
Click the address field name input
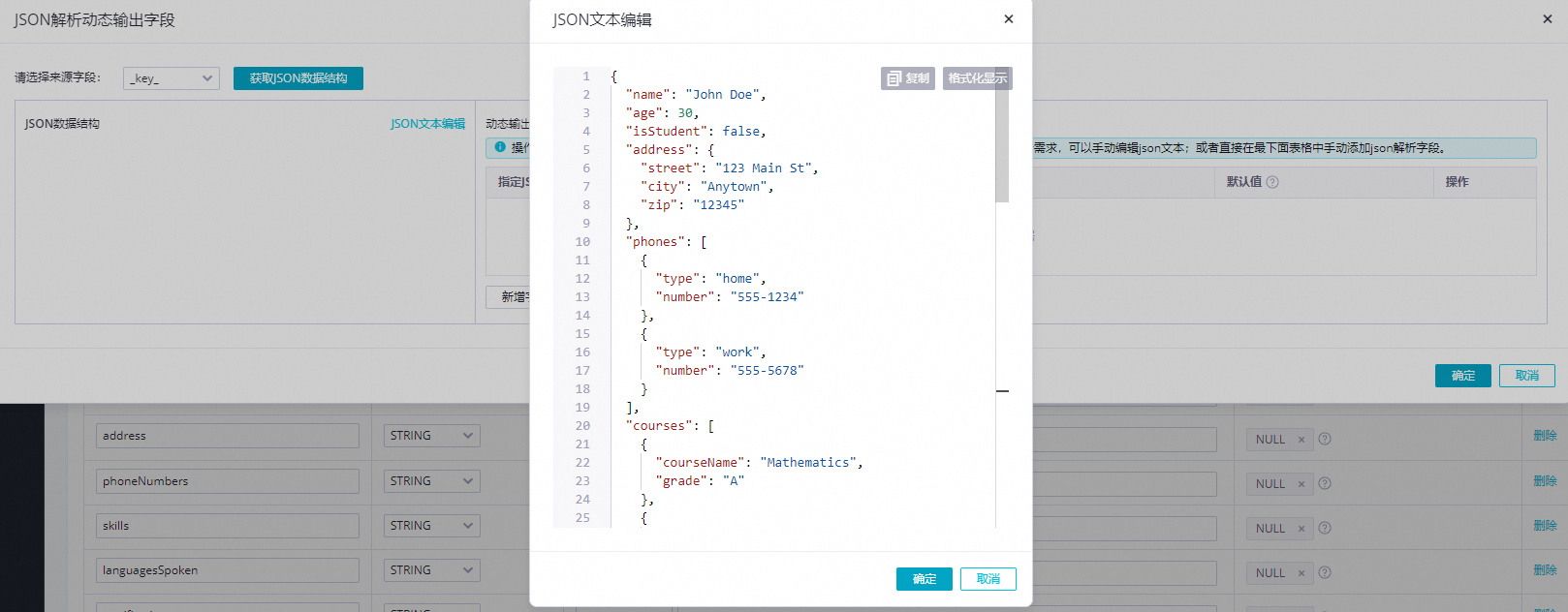228,436
